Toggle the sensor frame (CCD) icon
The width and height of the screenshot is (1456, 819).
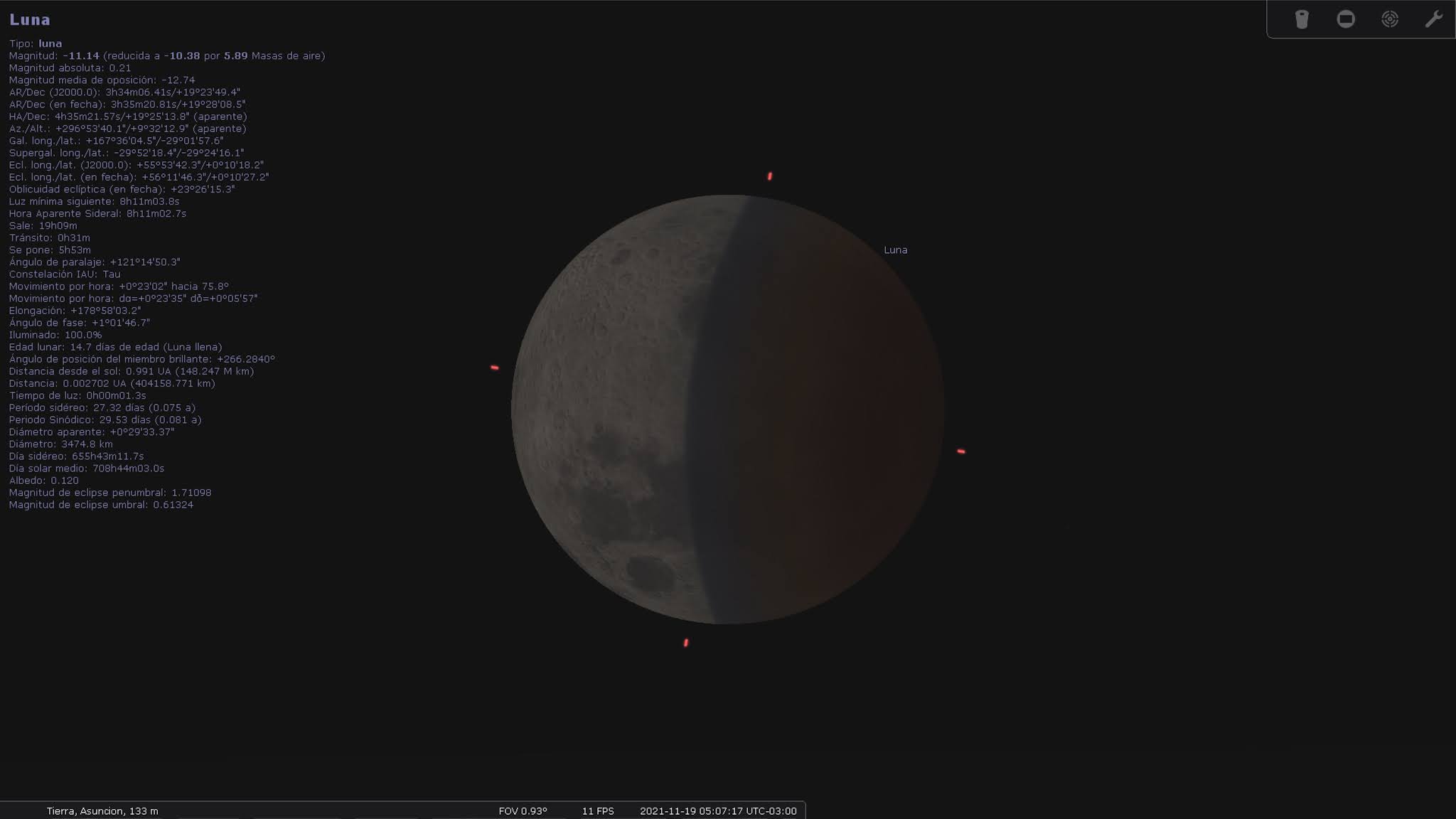tap(1346, 19)
